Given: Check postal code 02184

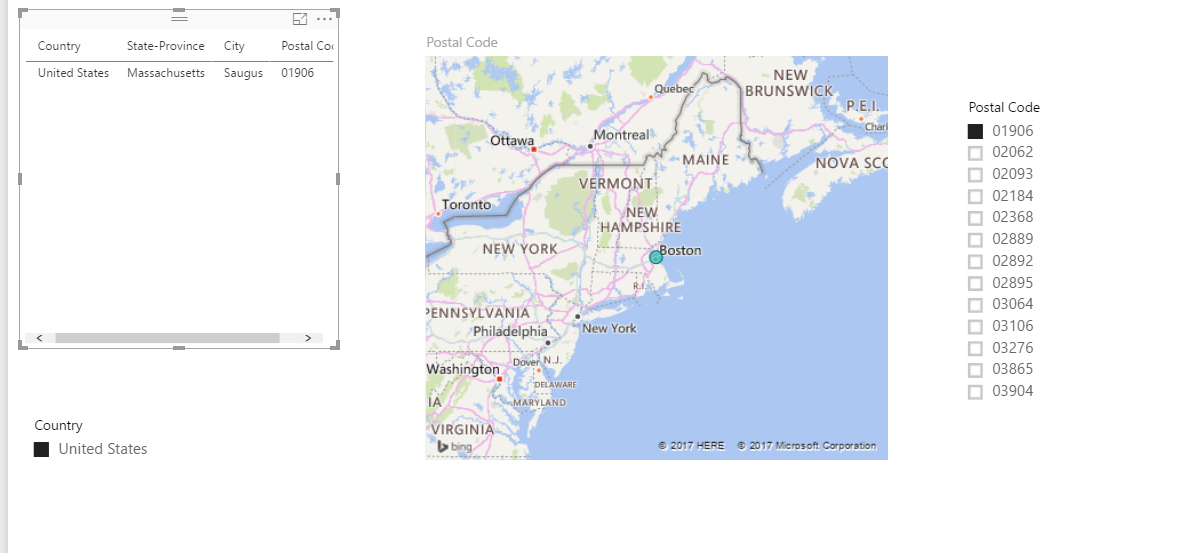Looking at the screenshot, I should tap(975, 196).
